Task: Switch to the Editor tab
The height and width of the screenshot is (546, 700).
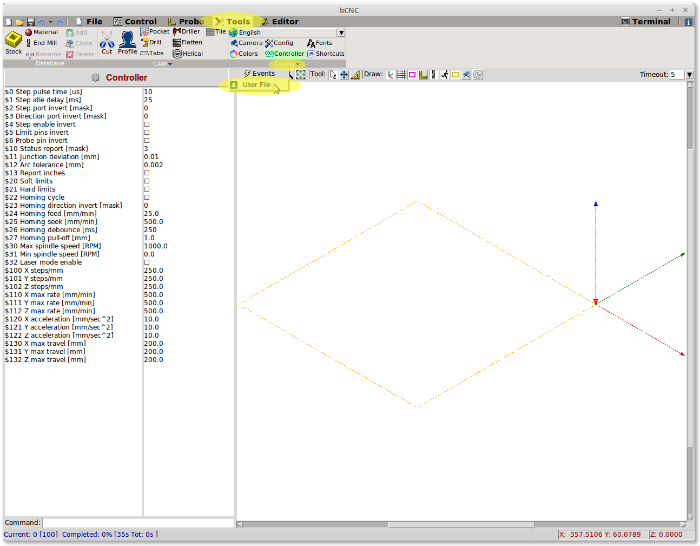Action: (x=279, y=21)
